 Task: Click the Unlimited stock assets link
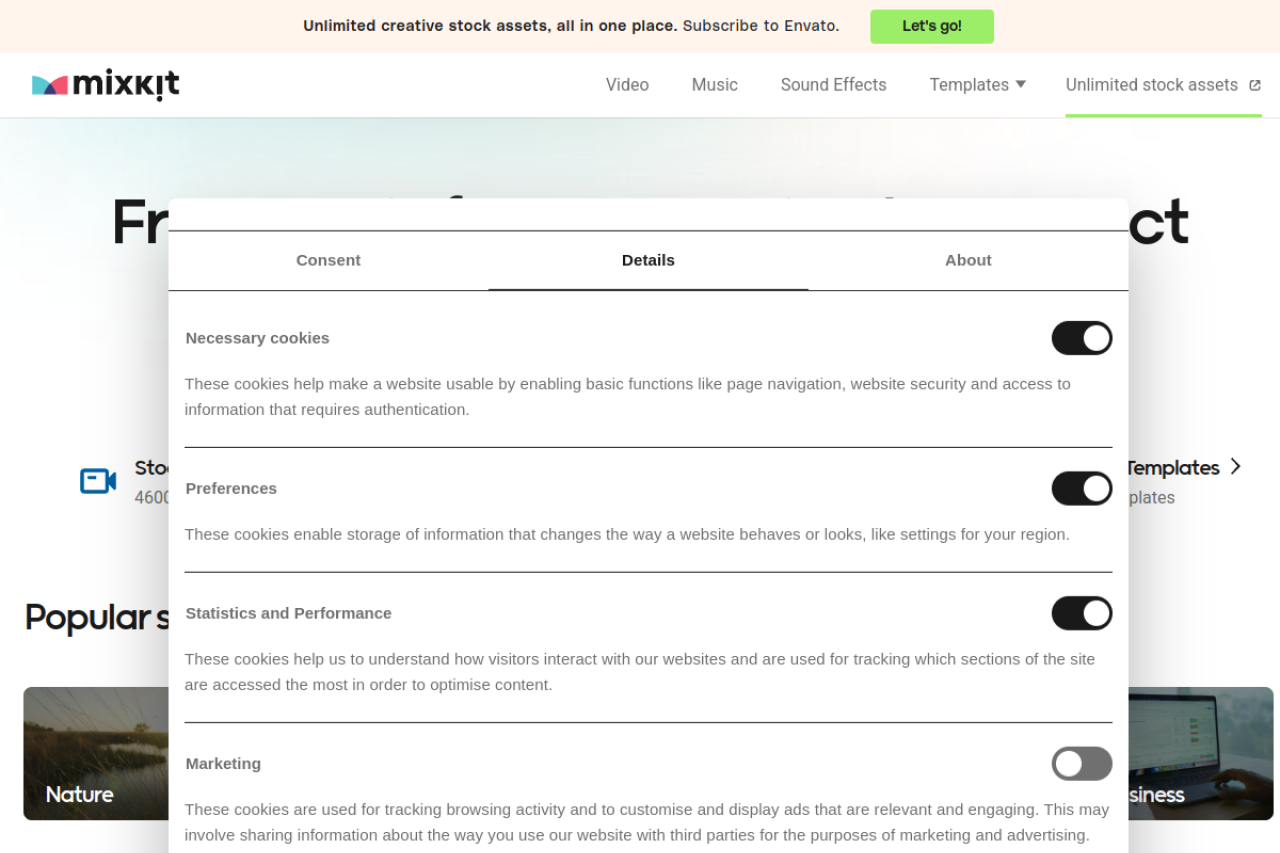point(1151,85)
